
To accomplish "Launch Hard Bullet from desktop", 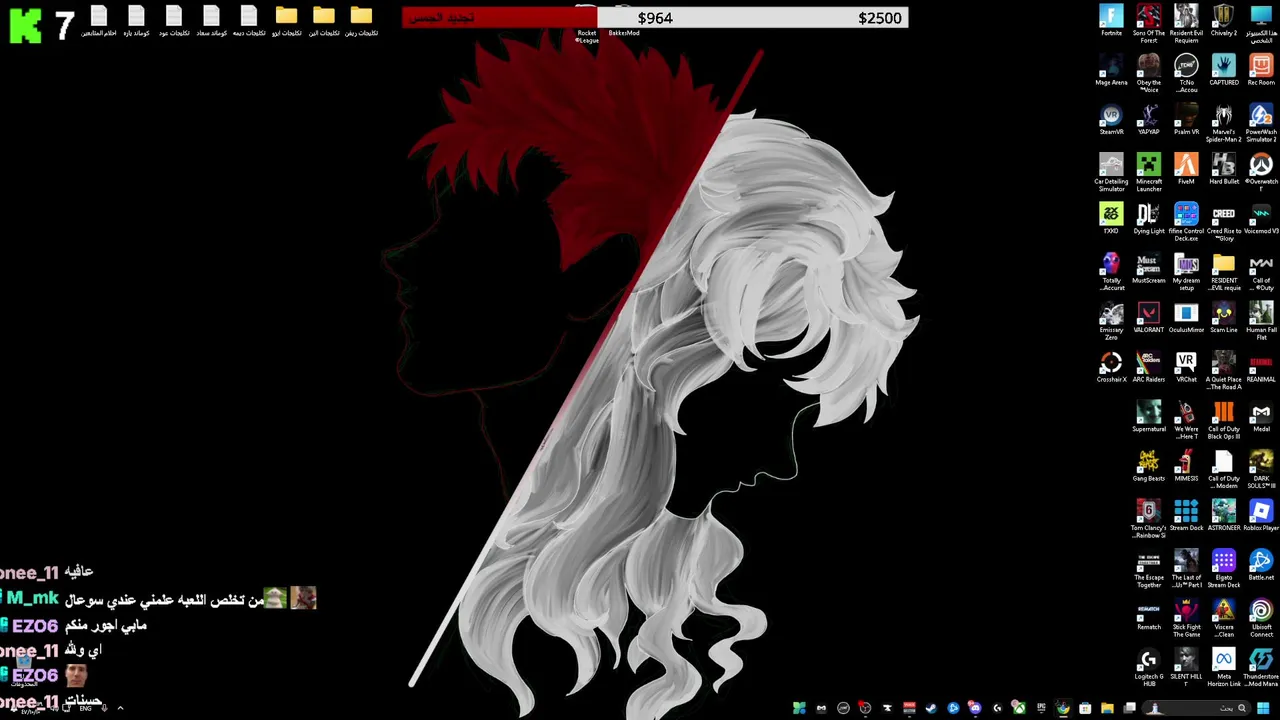I will point(1224,169).
